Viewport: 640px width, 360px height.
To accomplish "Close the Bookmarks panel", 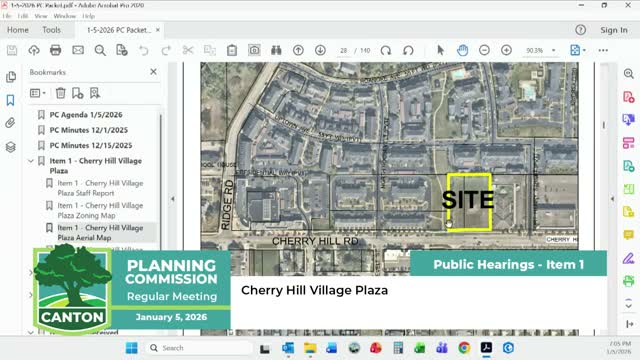I will click(x=153, y=72).
